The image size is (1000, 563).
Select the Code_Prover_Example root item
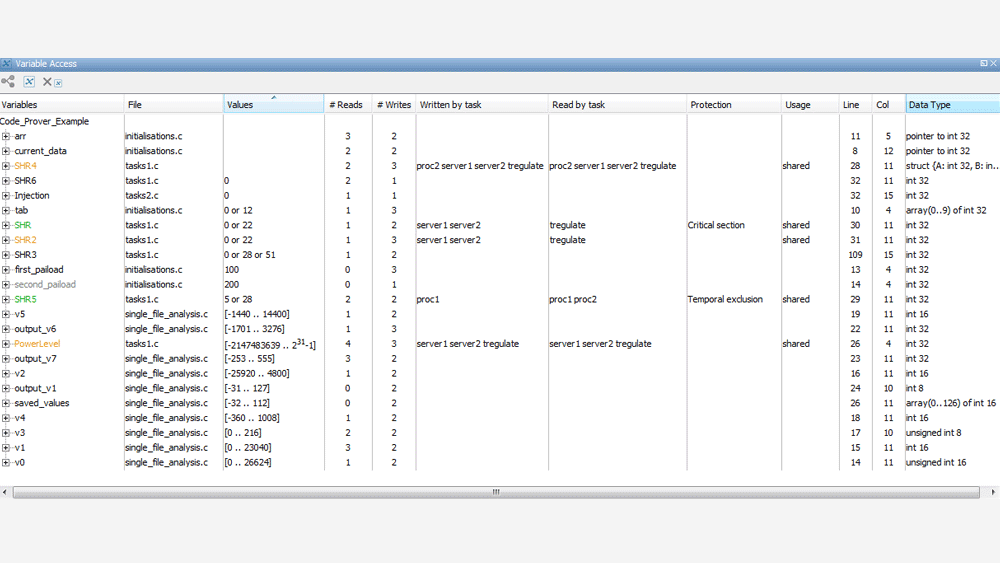(x=45, y=122)
